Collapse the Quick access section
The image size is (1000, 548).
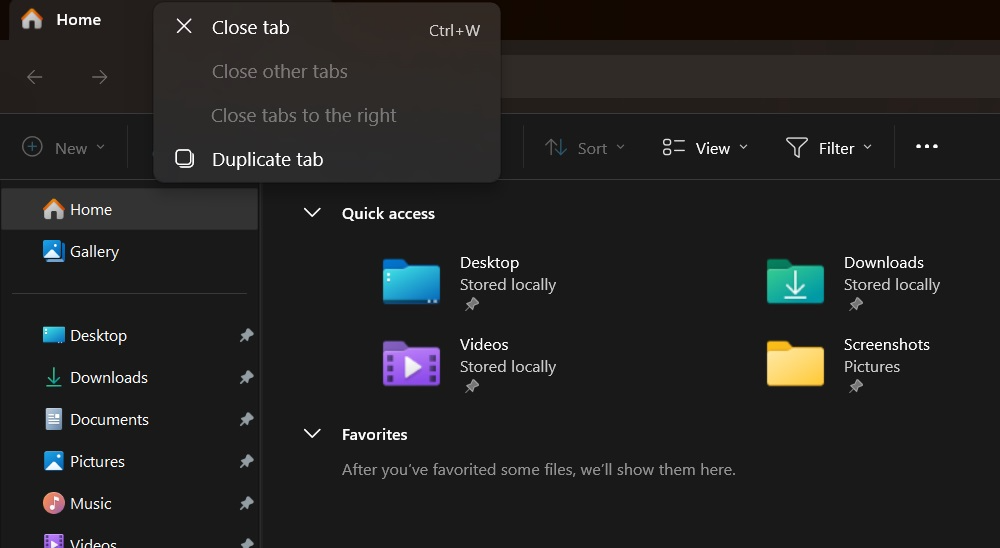pos(312,213)
